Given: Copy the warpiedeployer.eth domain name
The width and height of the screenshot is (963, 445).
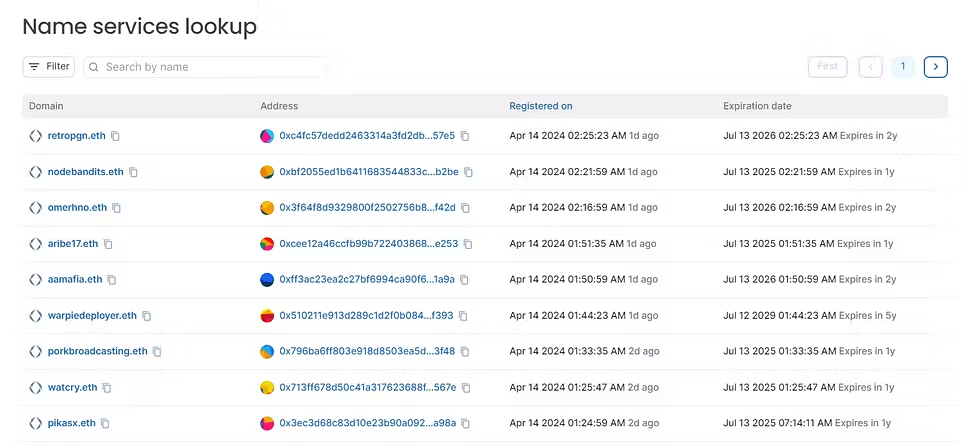Looking at the screenshot, I should click(146, 316).
